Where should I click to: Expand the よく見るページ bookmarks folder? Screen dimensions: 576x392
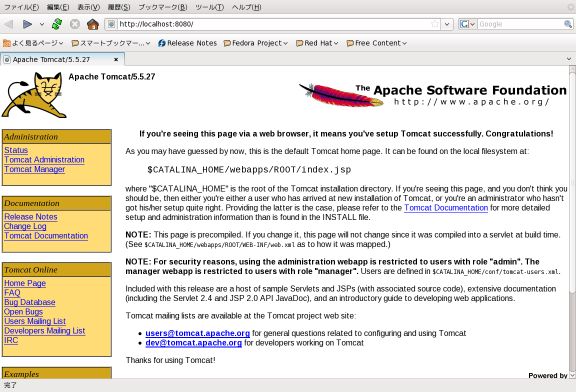point(33,43)
